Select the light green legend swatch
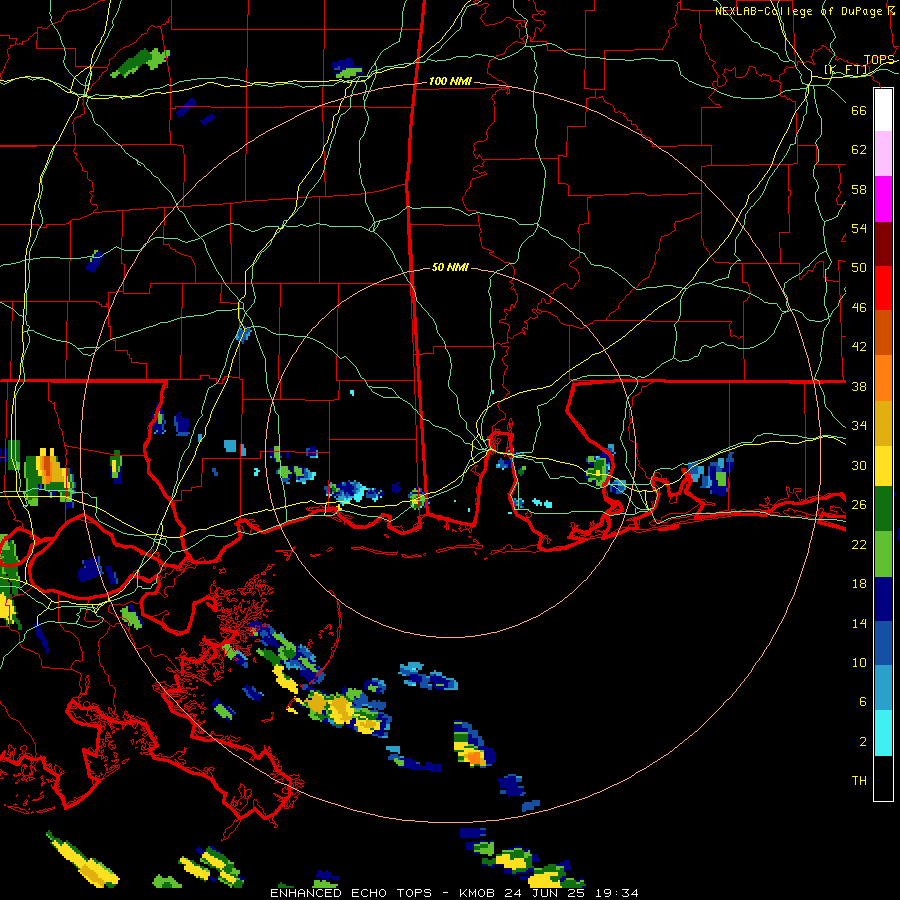Viewport: 900px width, 900px height. 883,554
